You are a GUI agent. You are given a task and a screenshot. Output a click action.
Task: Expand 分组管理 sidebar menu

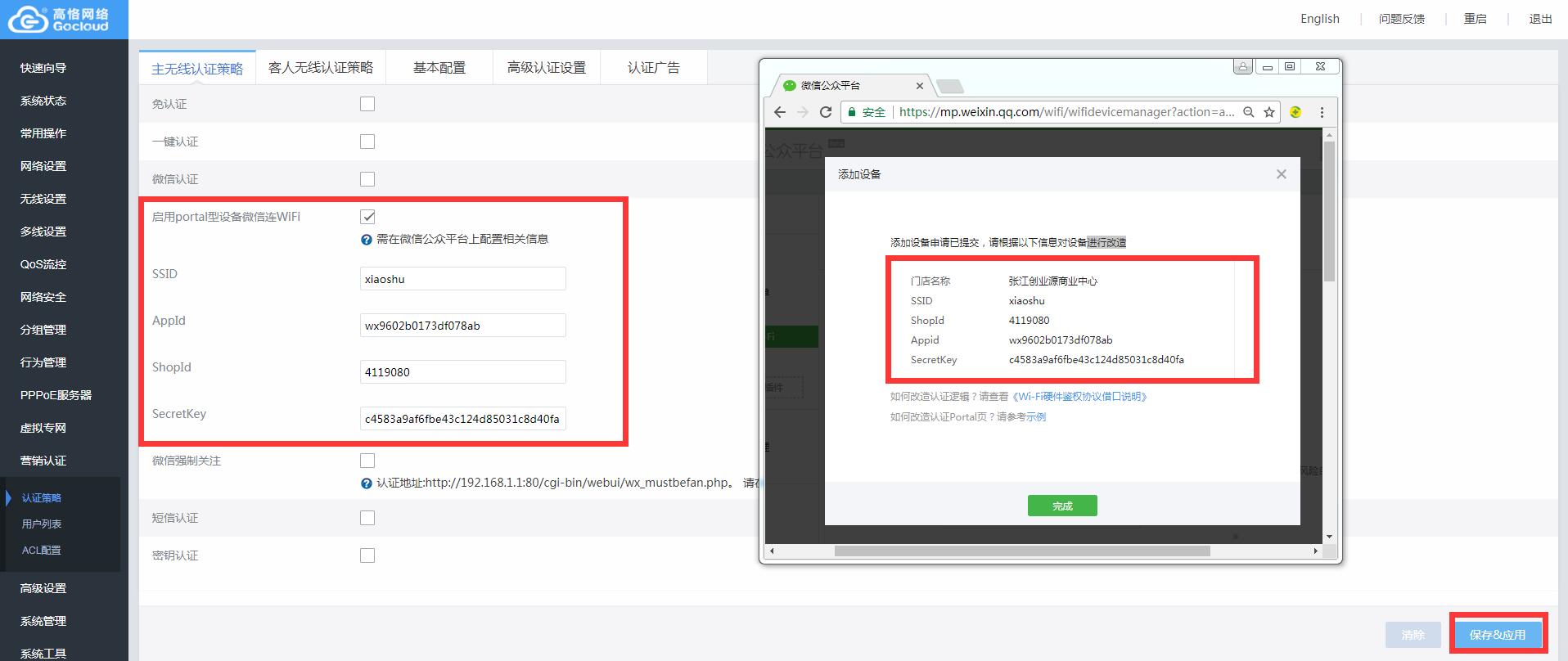coord(43,330)
